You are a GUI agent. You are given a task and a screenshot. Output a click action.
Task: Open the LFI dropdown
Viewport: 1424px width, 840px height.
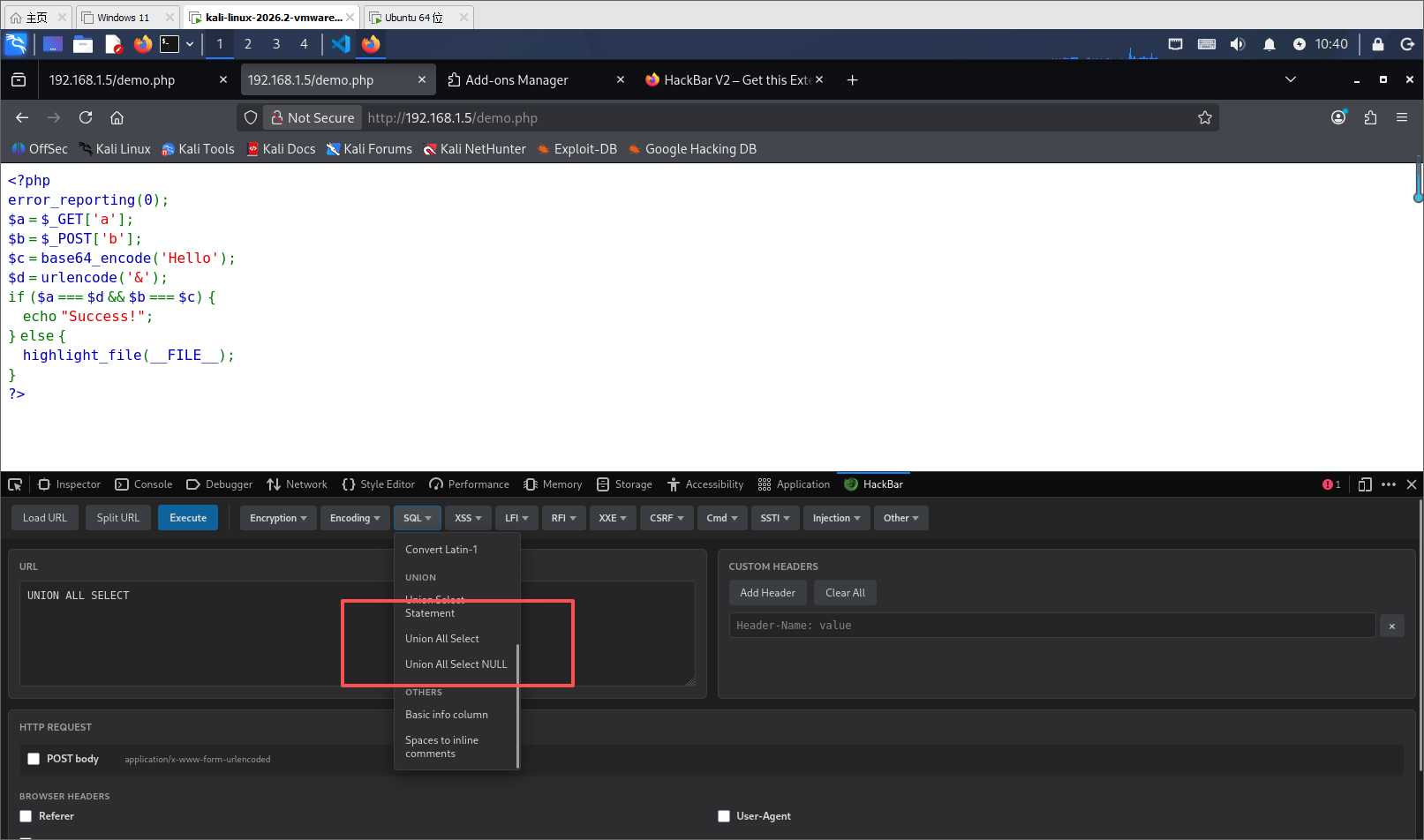point(516,518)
